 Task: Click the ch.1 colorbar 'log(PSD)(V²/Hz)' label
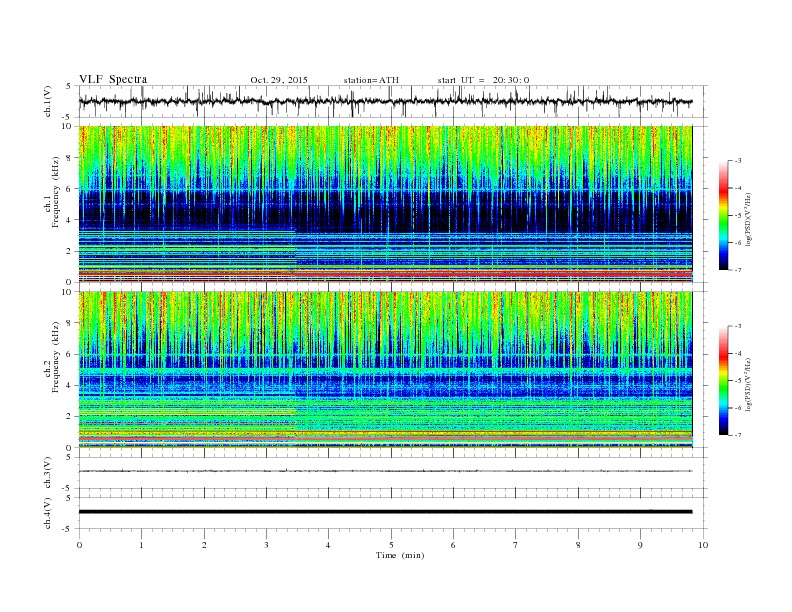point(748,219)
